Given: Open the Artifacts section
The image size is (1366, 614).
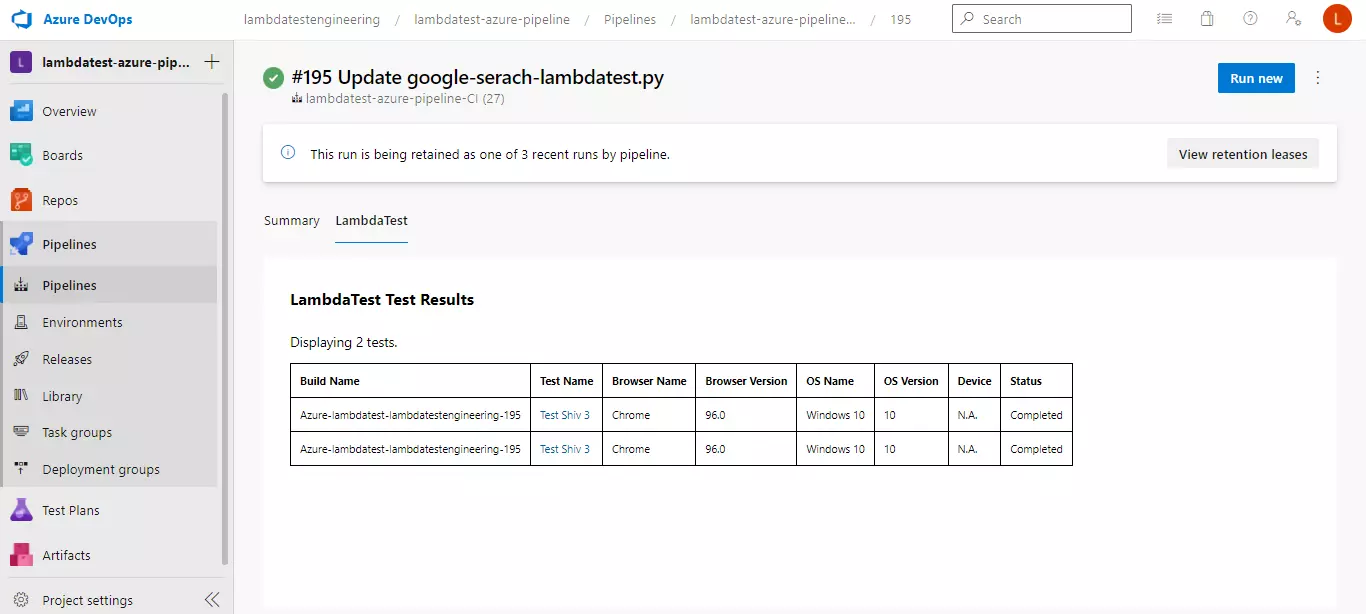Looking at the screenshot, I should pos(66,554).
